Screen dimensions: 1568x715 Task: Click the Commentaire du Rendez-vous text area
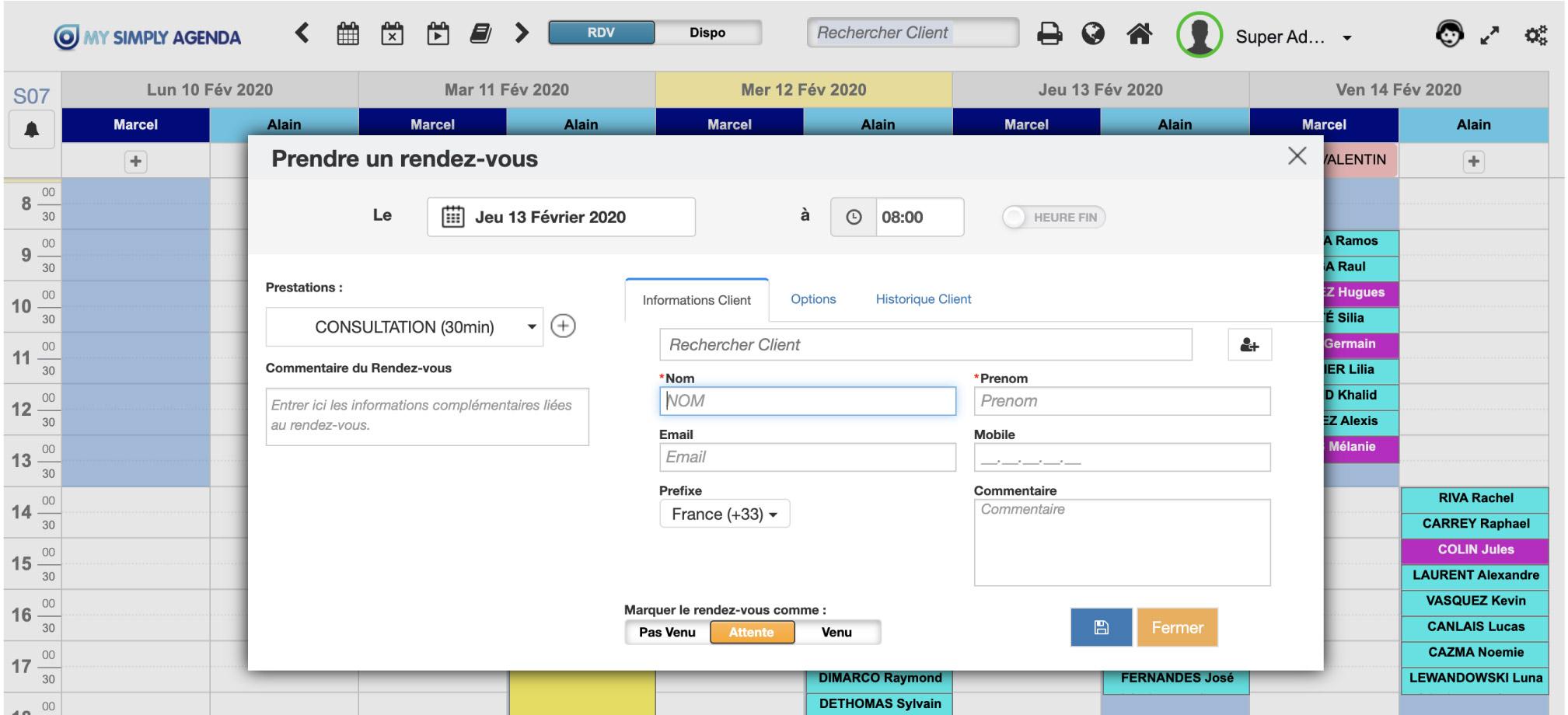(428, 417)
